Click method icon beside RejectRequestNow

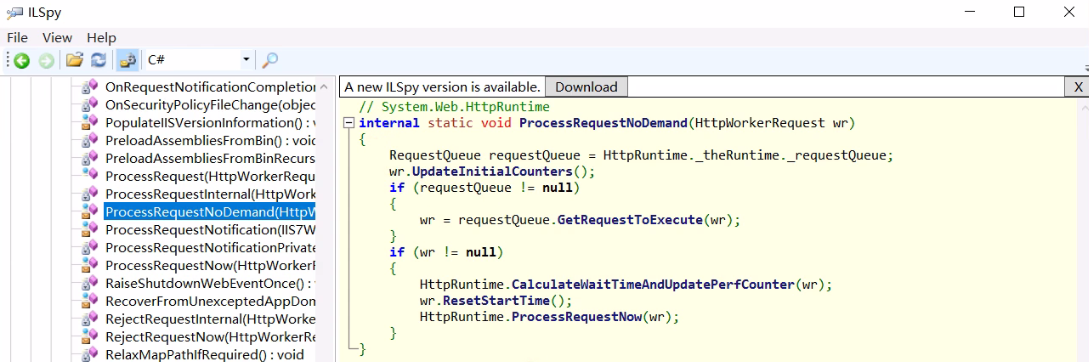click(90, 337)
